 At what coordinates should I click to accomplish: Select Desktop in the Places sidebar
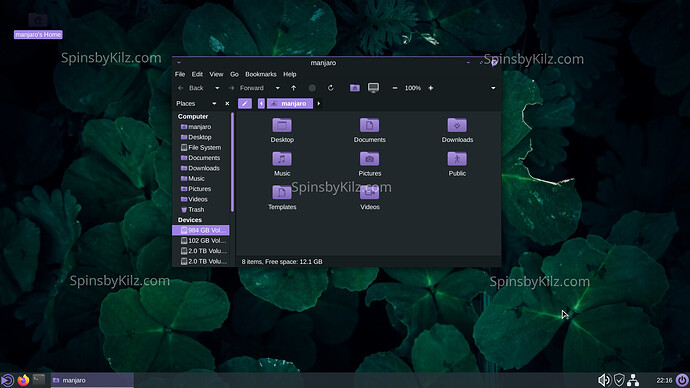(201, 137)
